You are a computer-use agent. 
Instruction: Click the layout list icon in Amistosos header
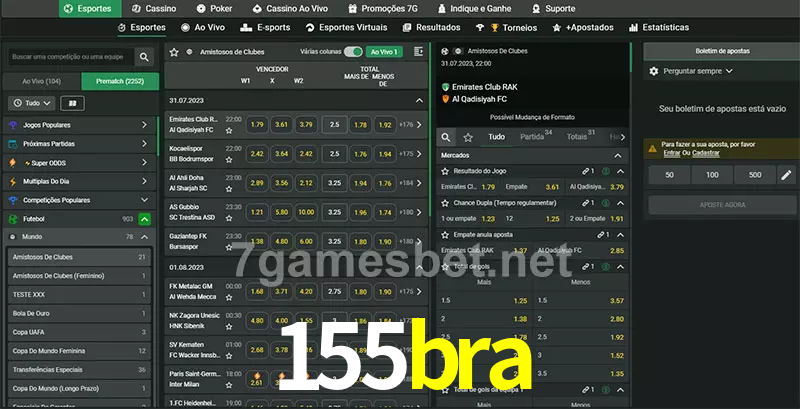pyautogui.click(x=418, y=52)
